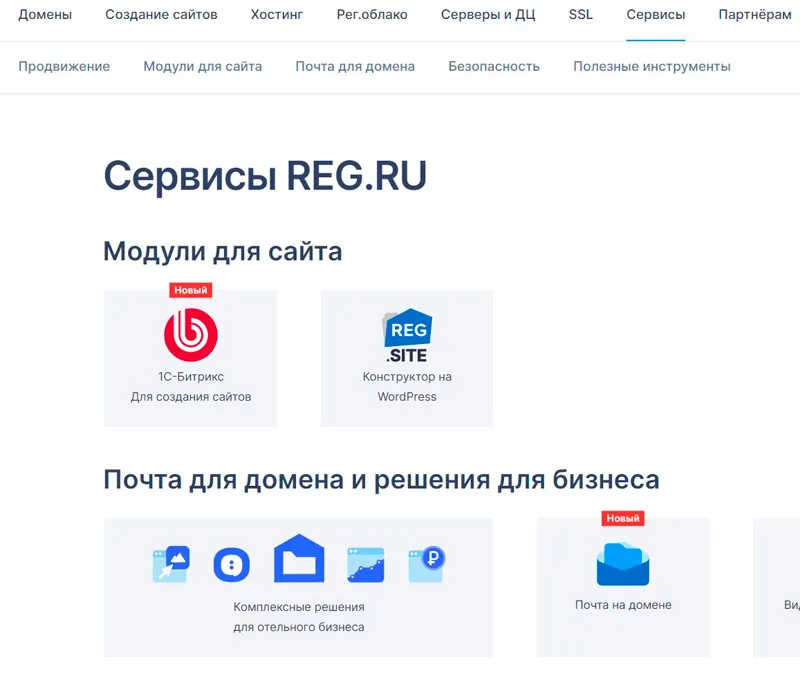Click the Модули для сайта section heading
This screenshot has width=800, height=680.
pos(222,251)
